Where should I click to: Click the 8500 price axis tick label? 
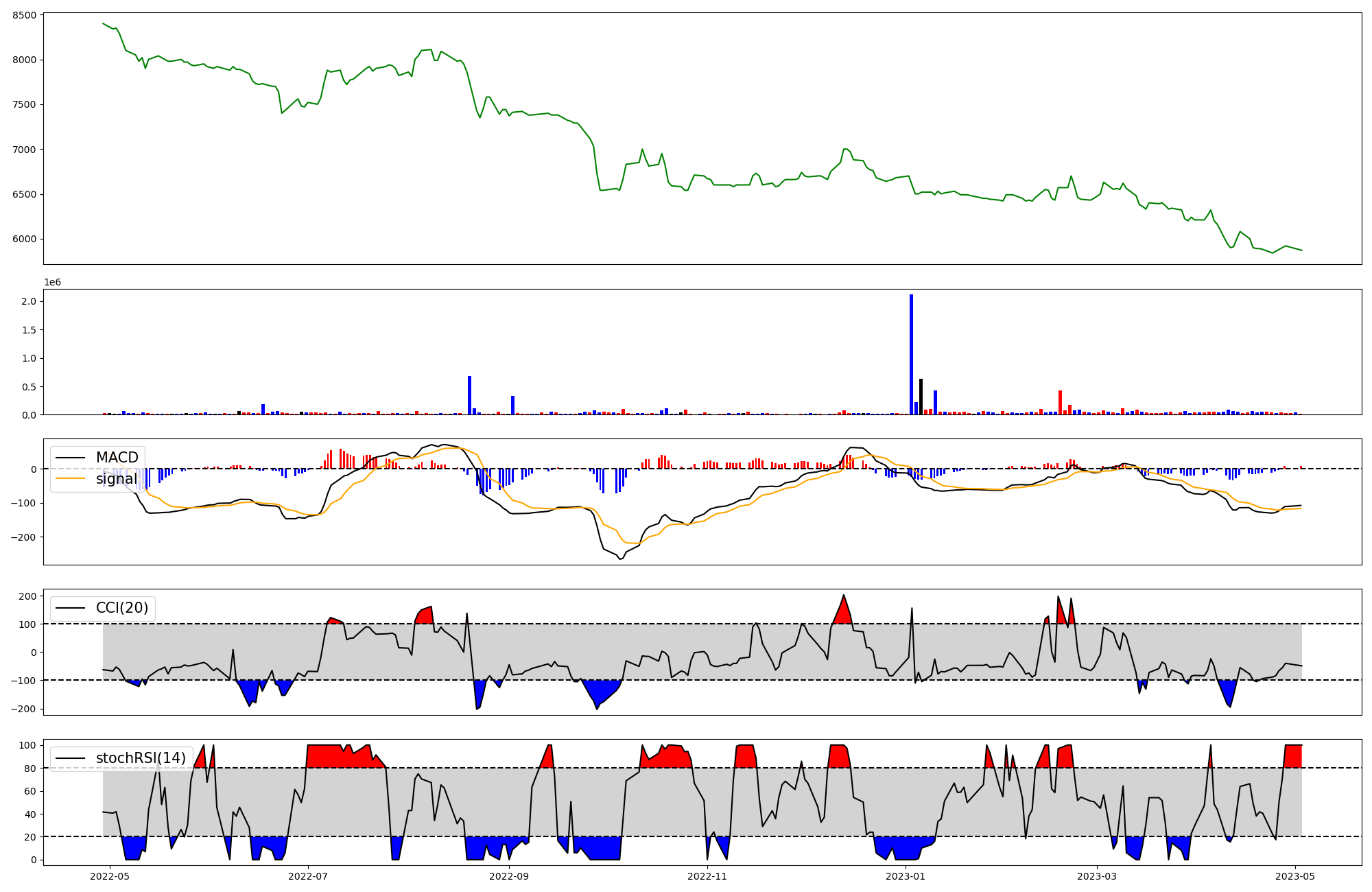click(x=25, y=15)
